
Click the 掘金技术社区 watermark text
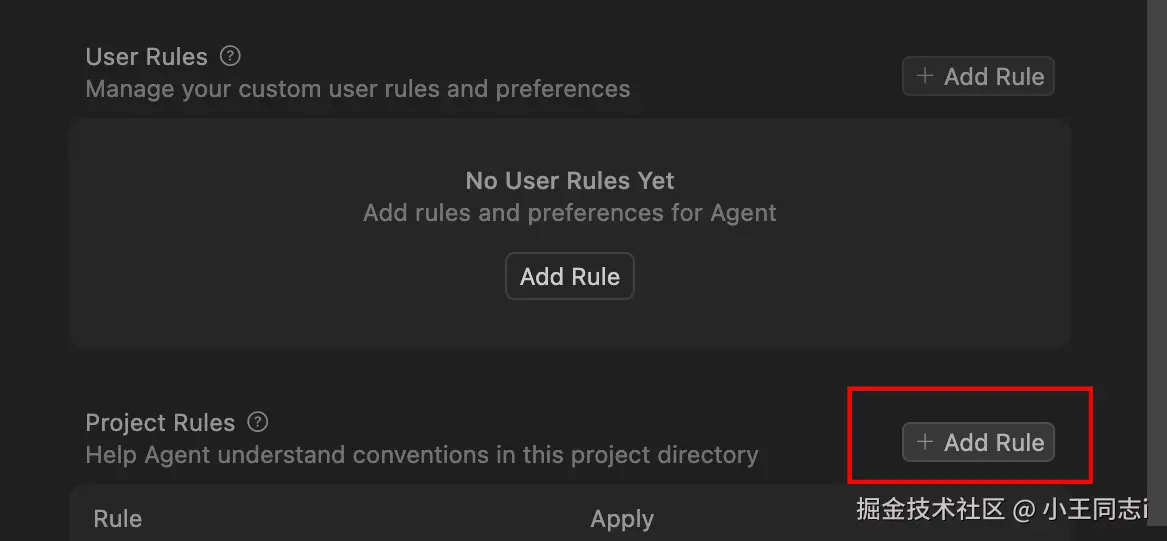click(930, 509)
